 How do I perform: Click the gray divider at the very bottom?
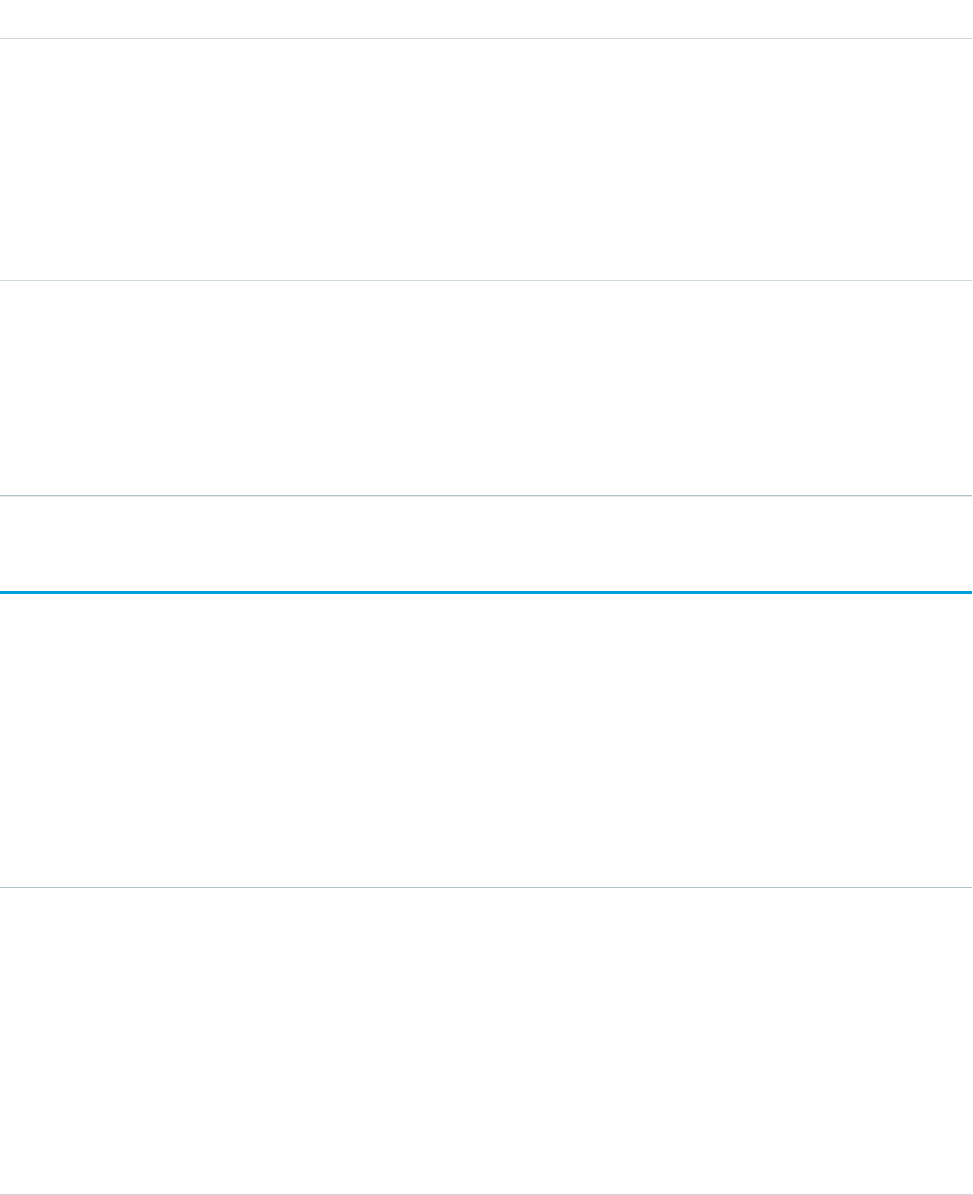tap(486, 1194)
